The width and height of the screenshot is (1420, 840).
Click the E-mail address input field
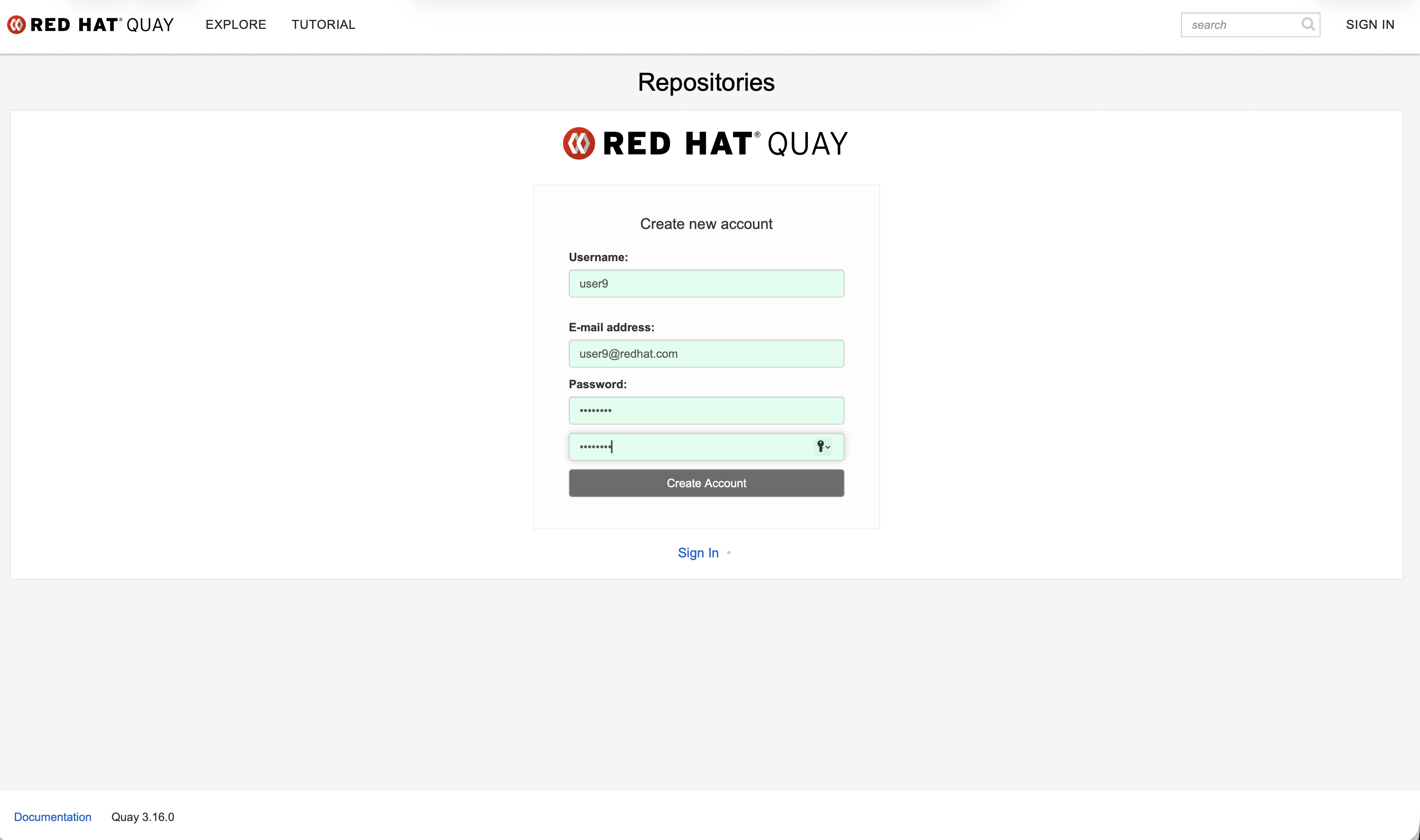pyautogui.click(x=705, y=354)
